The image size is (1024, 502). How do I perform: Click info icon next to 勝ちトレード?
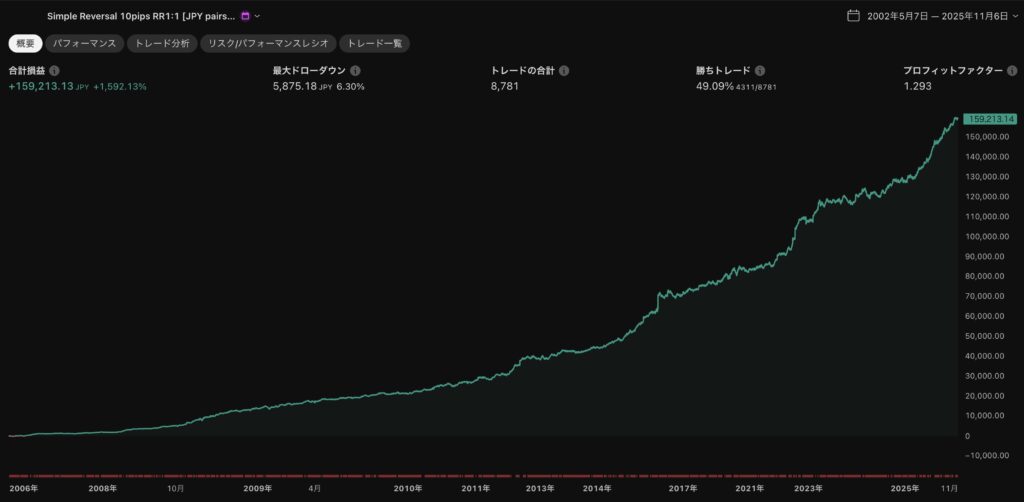click(x=760, y=71)
